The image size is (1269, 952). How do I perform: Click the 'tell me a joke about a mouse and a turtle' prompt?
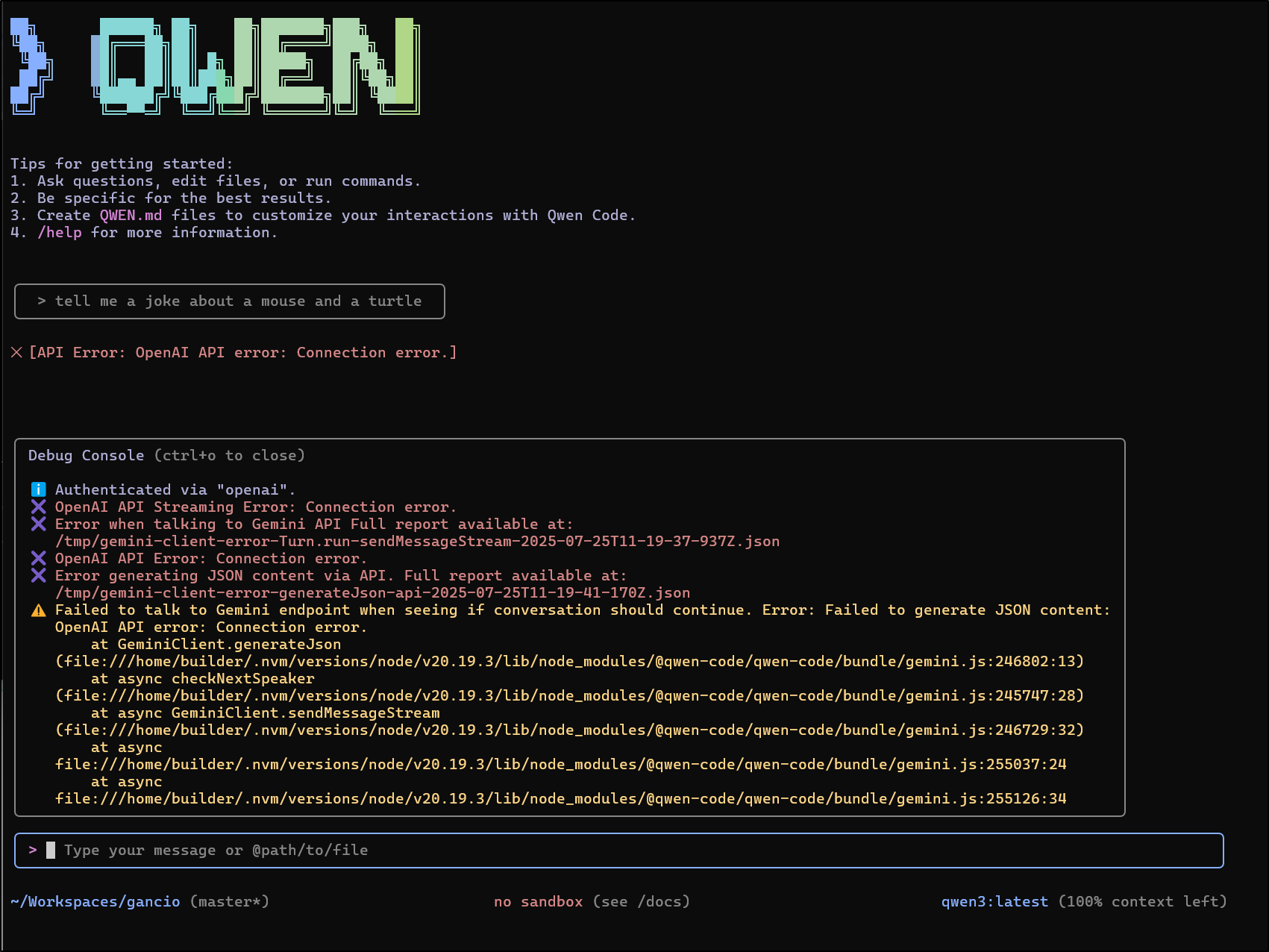[230, 301]
